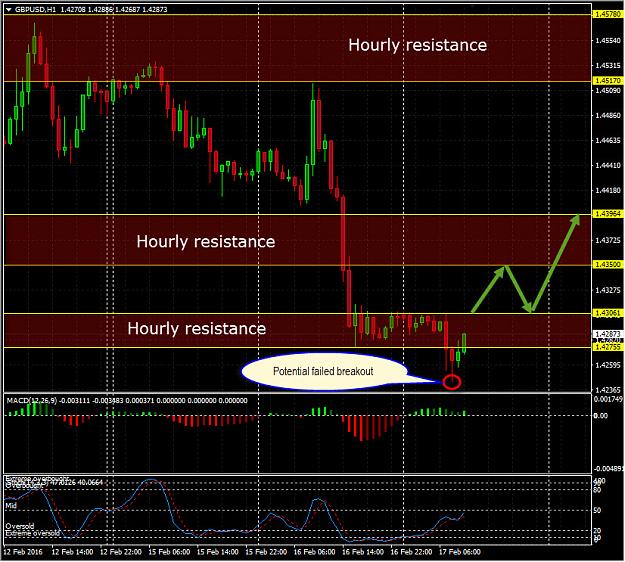
Task: Click 'Hourly resistance' text in the 1.43500–1.43964 zone
Action: 206,242
